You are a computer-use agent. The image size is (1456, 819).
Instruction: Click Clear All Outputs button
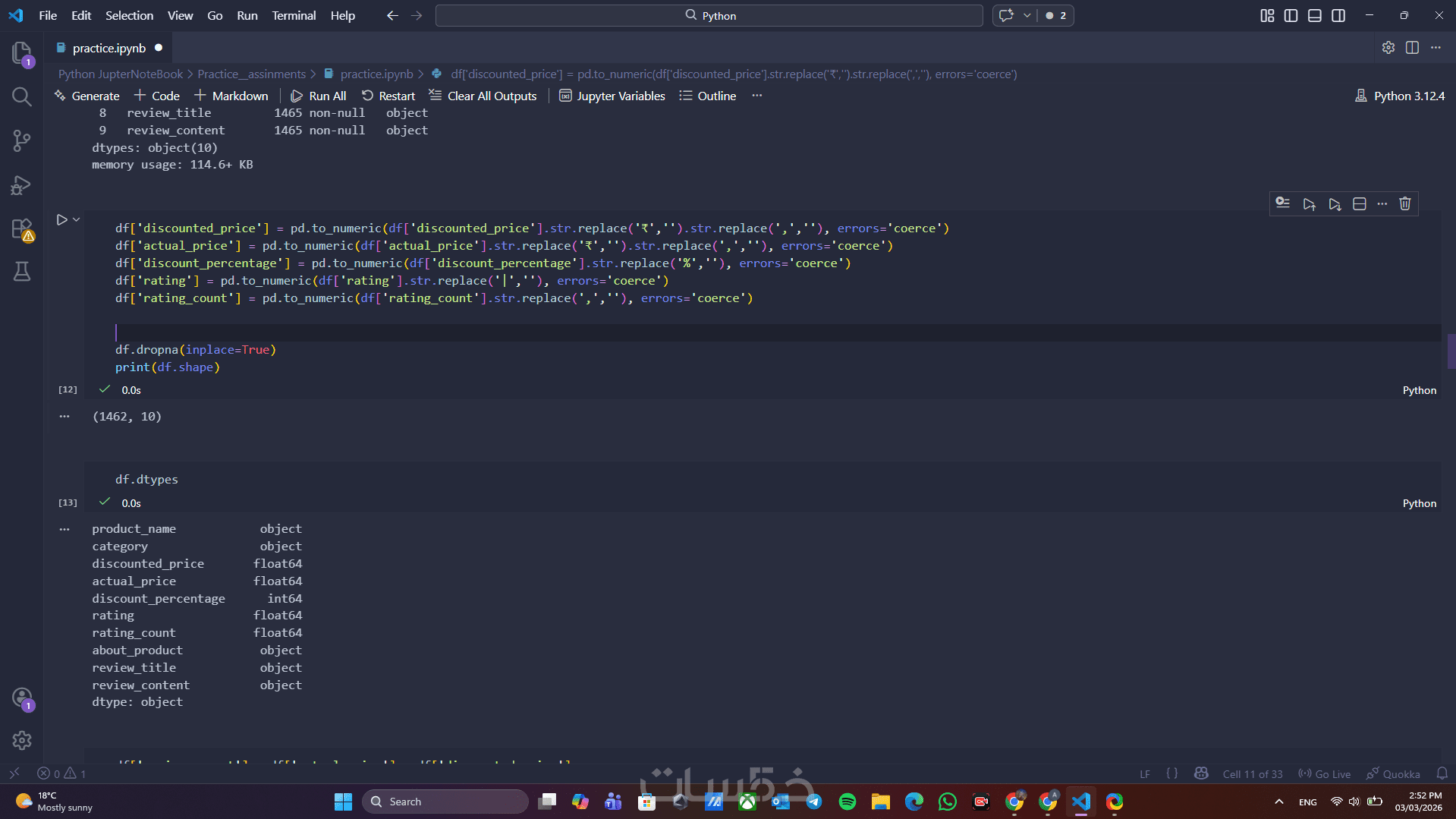[483, 96]
